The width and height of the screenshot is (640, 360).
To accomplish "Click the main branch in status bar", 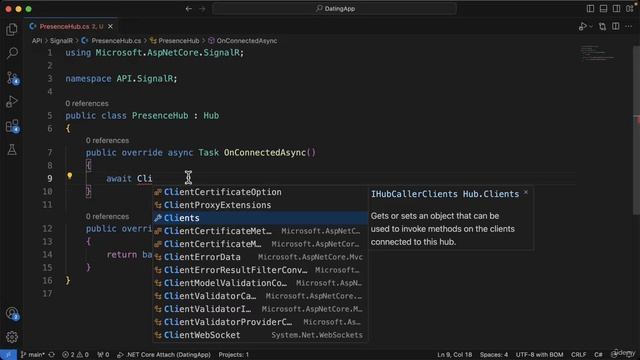I will tap(33, 355).
